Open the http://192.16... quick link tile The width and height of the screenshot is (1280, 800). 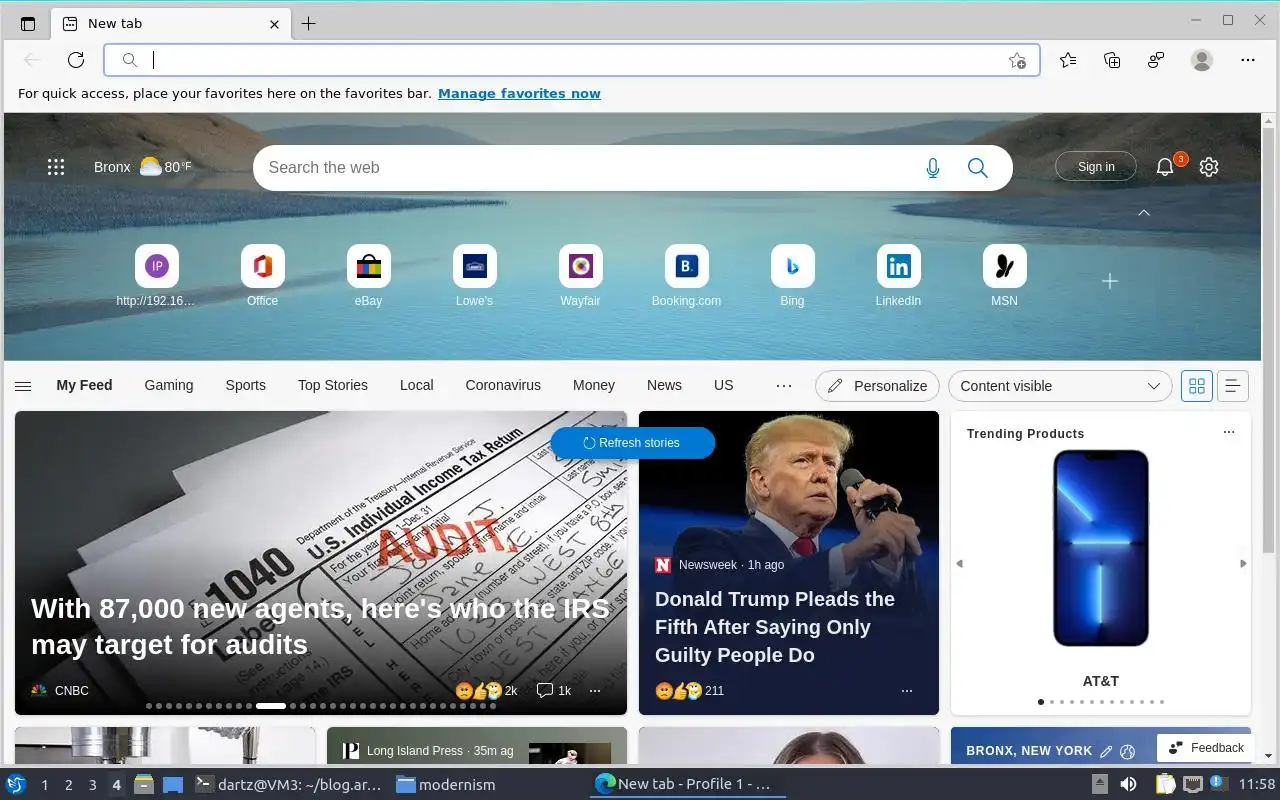157,276
